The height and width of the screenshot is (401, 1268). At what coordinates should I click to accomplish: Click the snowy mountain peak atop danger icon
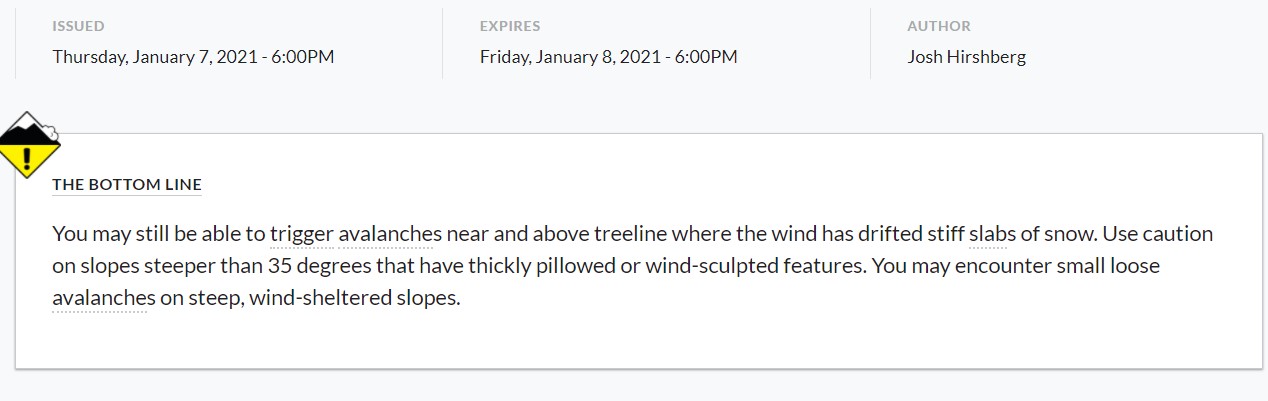[30, 127]
